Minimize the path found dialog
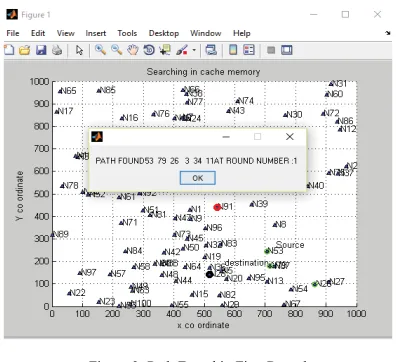Screen dimensions: 396x362 (226, 137)
